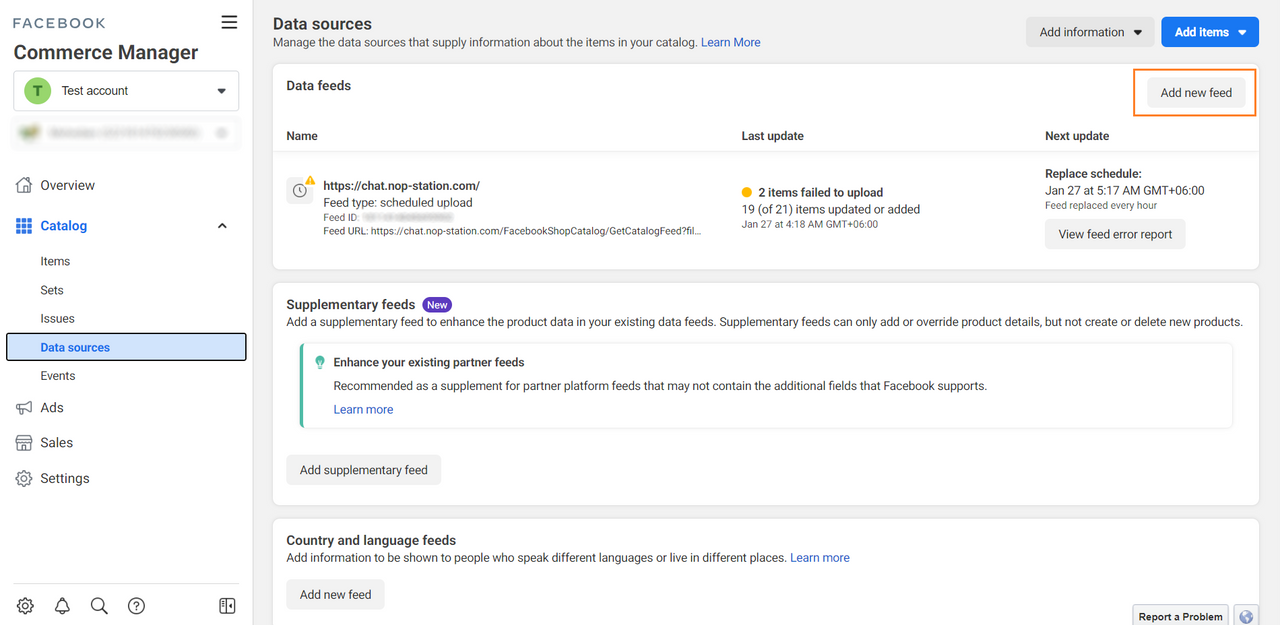Click the Overview home icon

[x=24, y=185]
